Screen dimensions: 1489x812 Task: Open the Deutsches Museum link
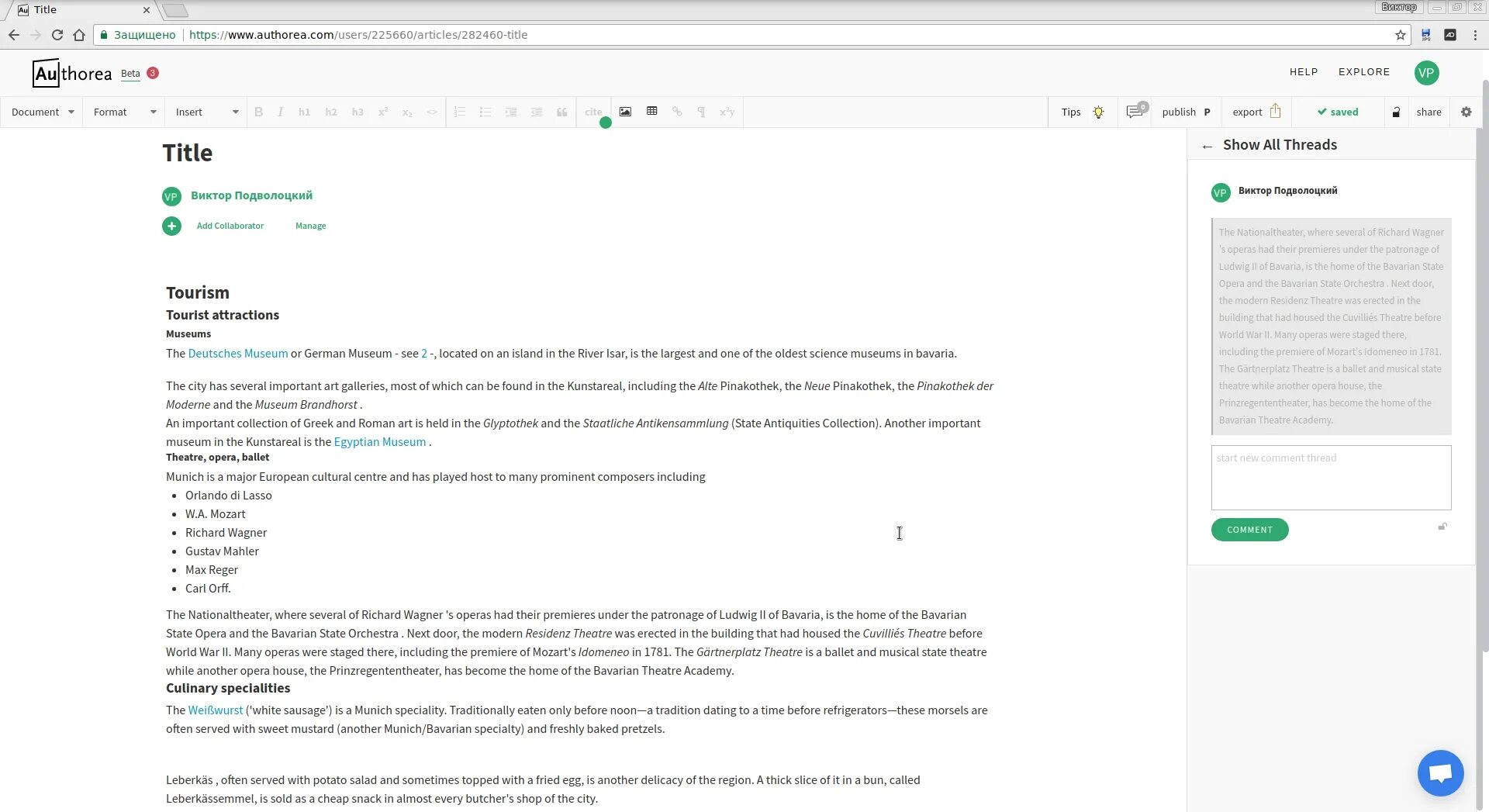pos(238,353)
